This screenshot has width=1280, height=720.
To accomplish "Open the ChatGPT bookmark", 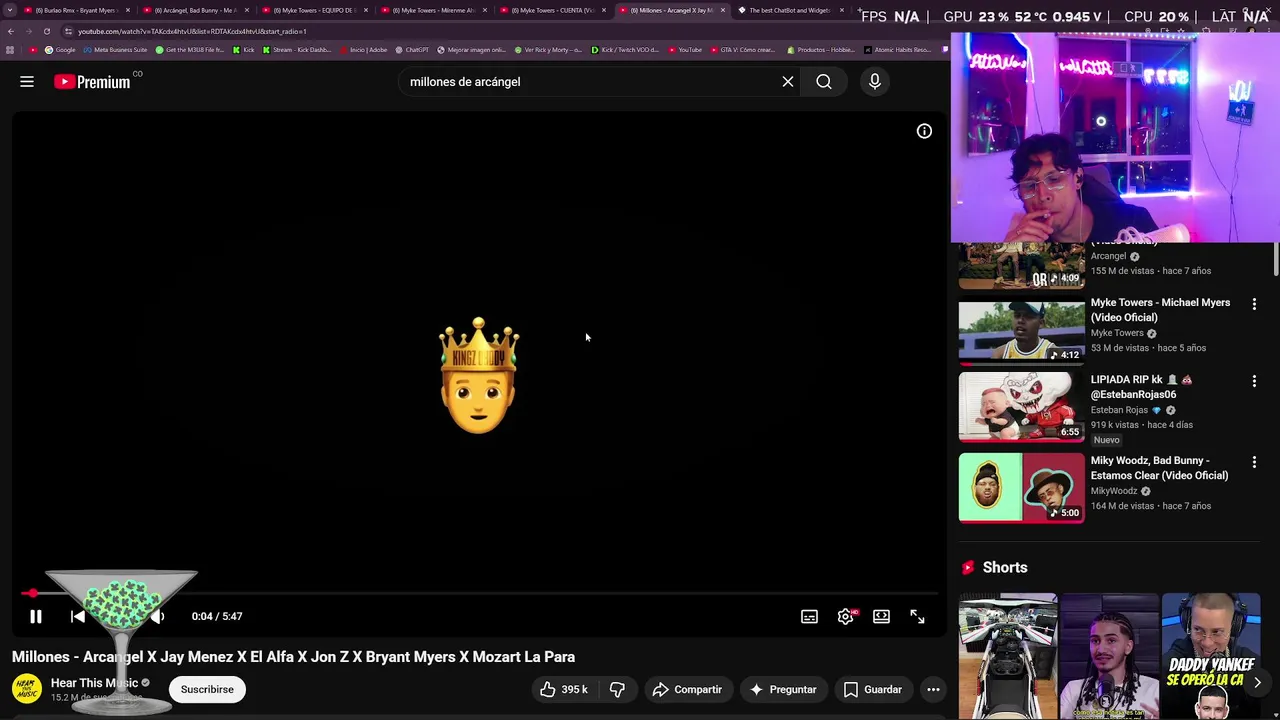I will click(412, 50).
